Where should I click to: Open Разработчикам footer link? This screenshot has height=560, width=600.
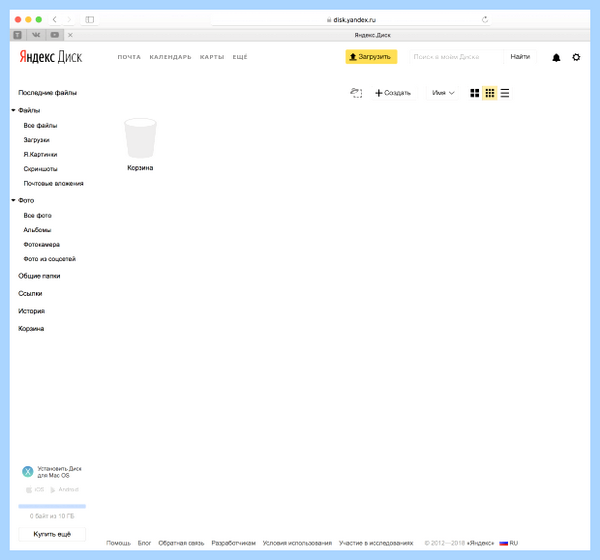point(233,543)
